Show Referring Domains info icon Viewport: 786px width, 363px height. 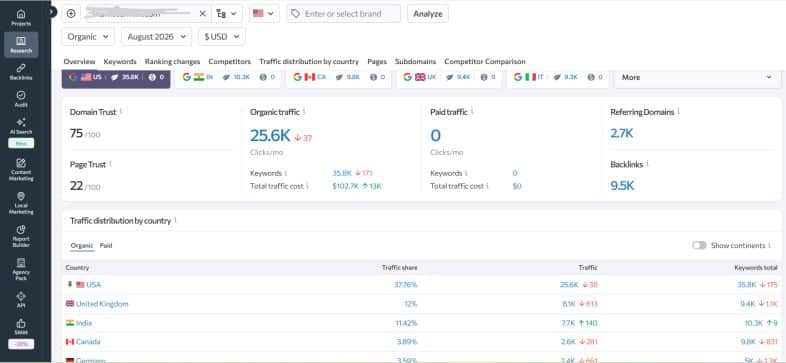[678, 111]
